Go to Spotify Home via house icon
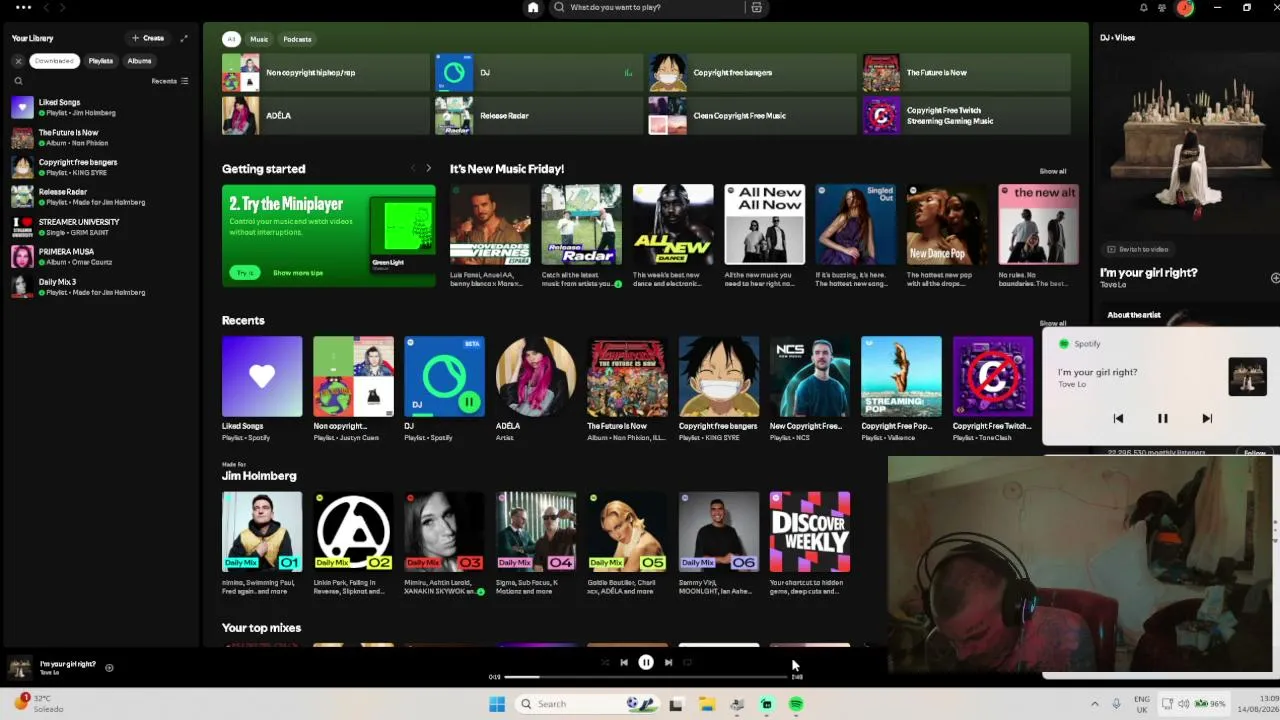The height and width of the screenshot is (720, 1280). coord(533,7)
